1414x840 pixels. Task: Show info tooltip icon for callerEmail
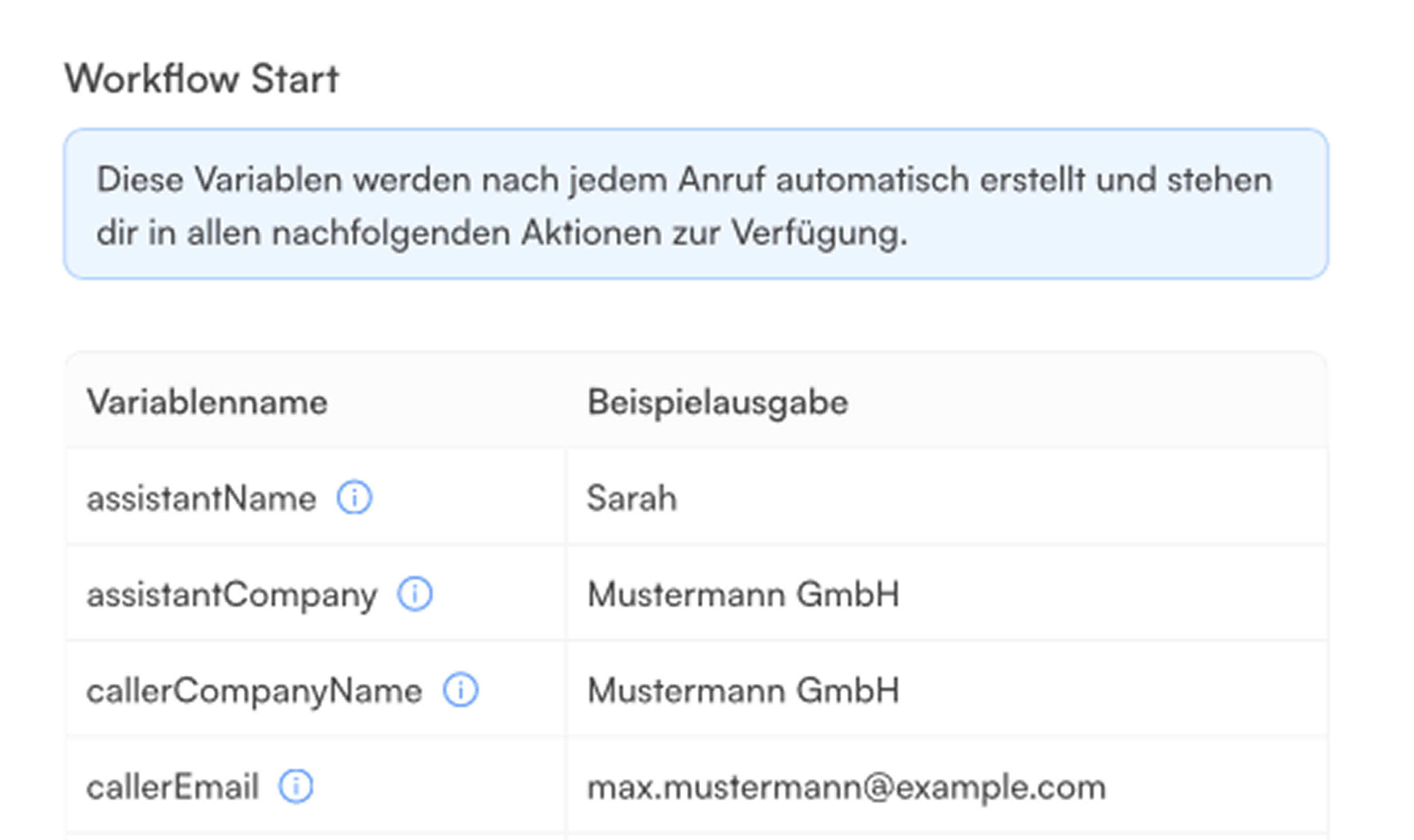pos(296,786)
